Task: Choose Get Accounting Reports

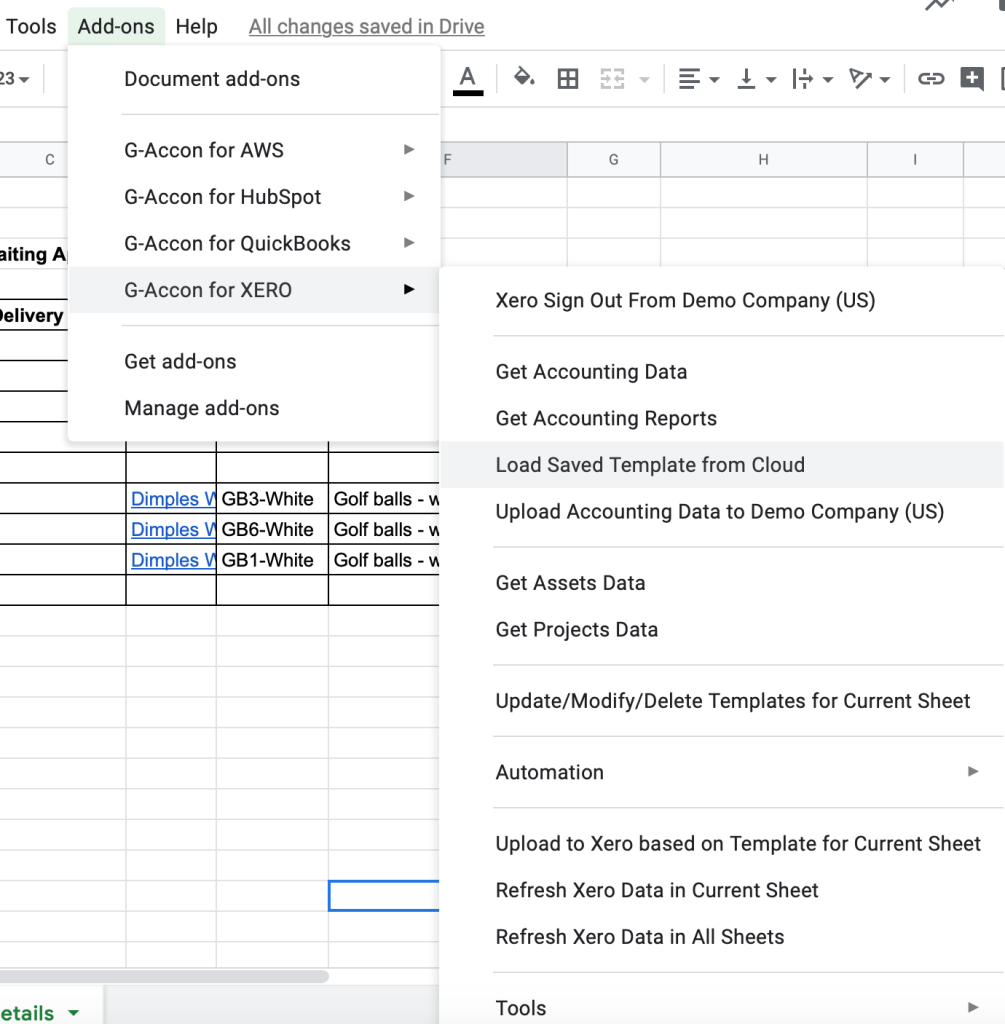Action: click(606, 418)
